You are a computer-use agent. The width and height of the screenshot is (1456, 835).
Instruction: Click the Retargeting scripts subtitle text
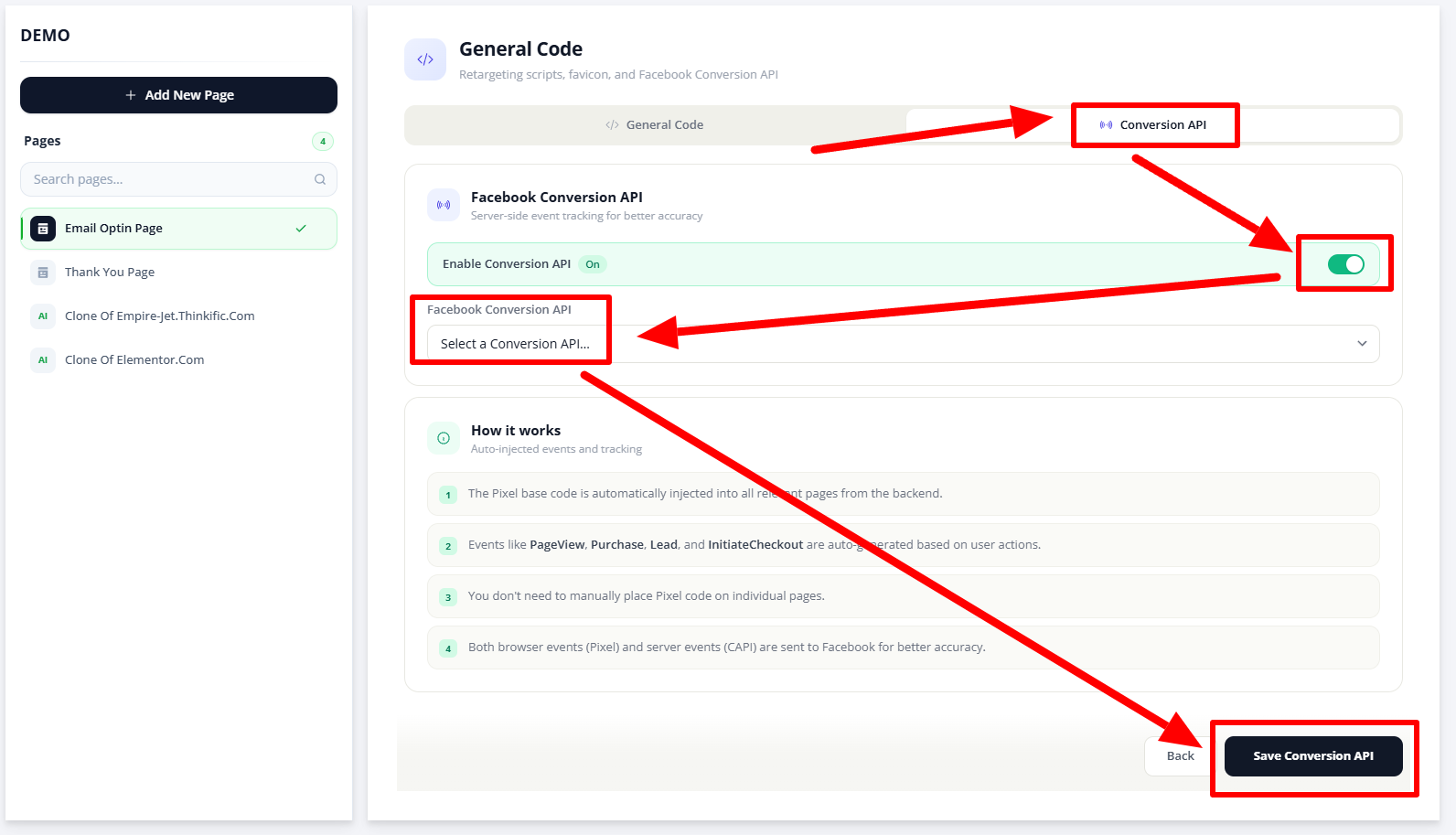point(618,75)
